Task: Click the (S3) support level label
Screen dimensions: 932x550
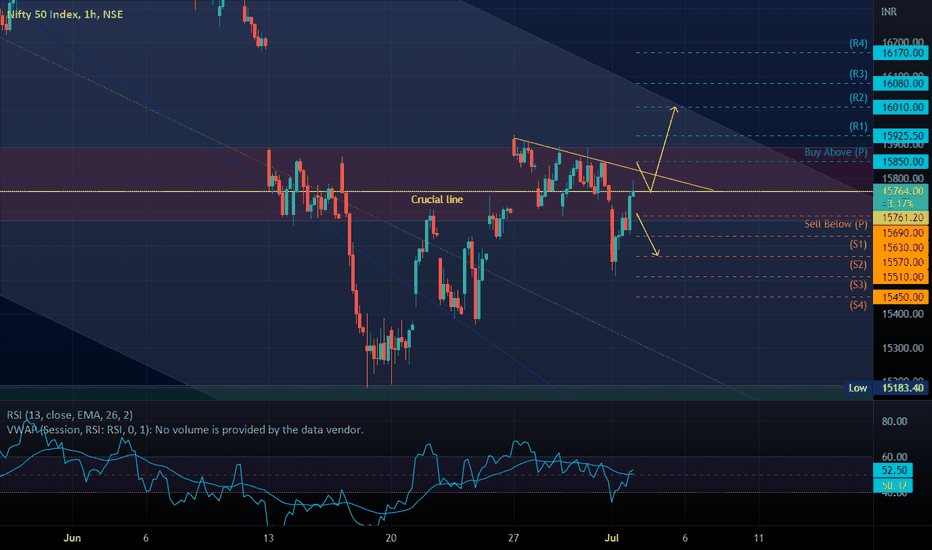Action: pyautogui.click(x=858, y=285)
